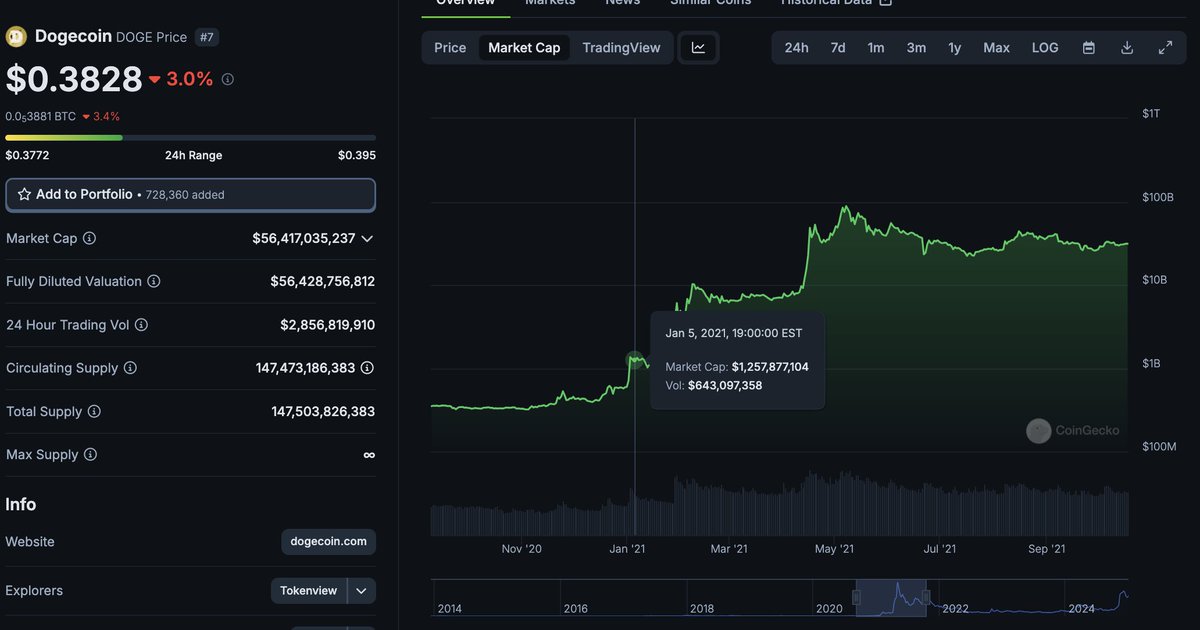Open the Markets tab
Viewport: 1200px width, 630px height.
pyautogui.click(x=550, y=3)
